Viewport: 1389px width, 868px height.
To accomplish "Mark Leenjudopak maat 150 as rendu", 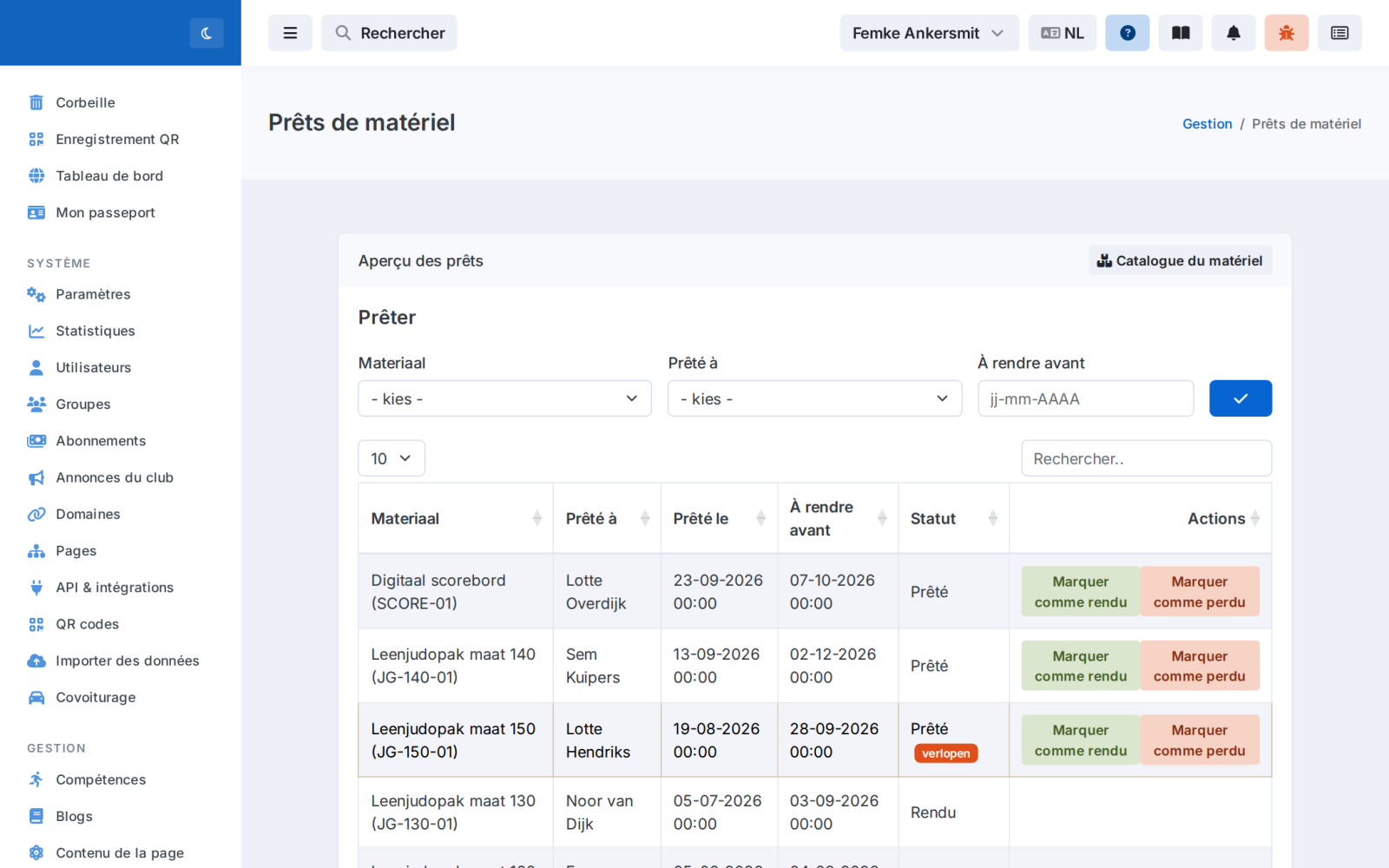I will point(1080,740).
